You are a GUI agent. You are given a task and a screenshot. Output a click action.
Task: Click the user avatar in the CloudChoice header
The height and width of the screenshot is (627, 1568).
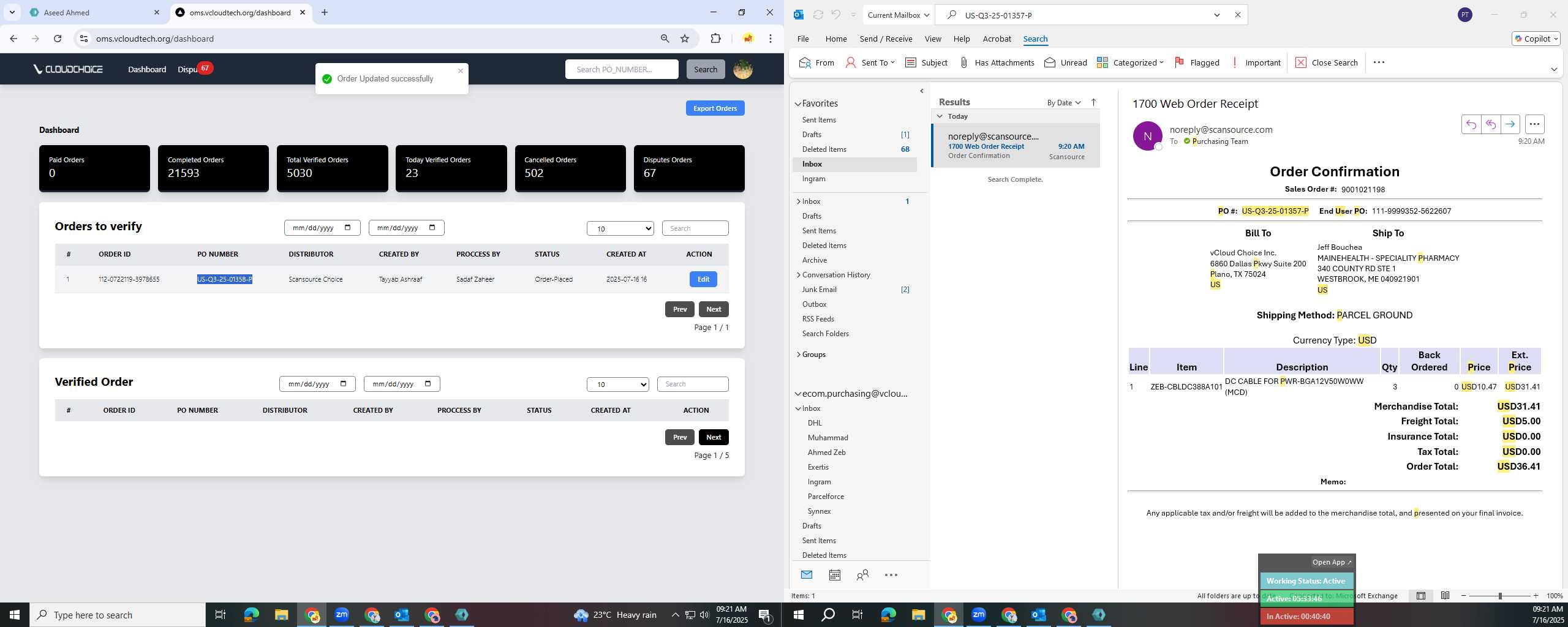[743, 69]
